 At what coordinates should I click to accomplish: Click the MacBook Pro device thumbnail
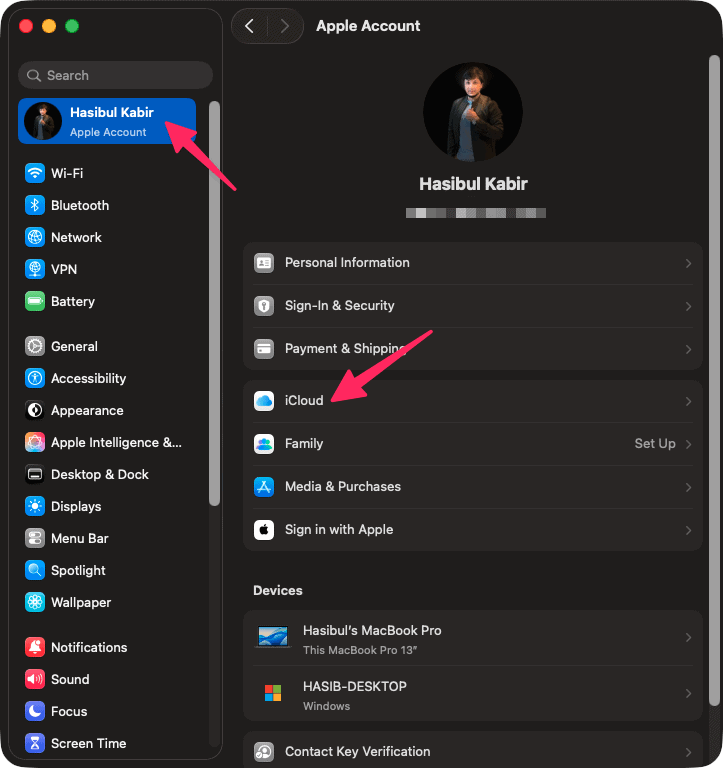tap(273, 637)
